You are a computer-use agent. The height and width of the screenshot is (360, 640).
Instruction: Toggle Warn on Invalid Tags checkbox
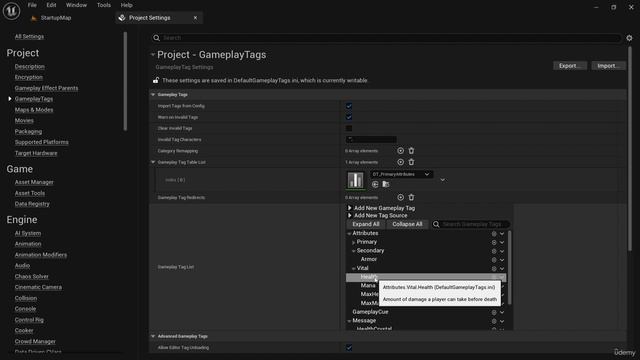[349, 117]
